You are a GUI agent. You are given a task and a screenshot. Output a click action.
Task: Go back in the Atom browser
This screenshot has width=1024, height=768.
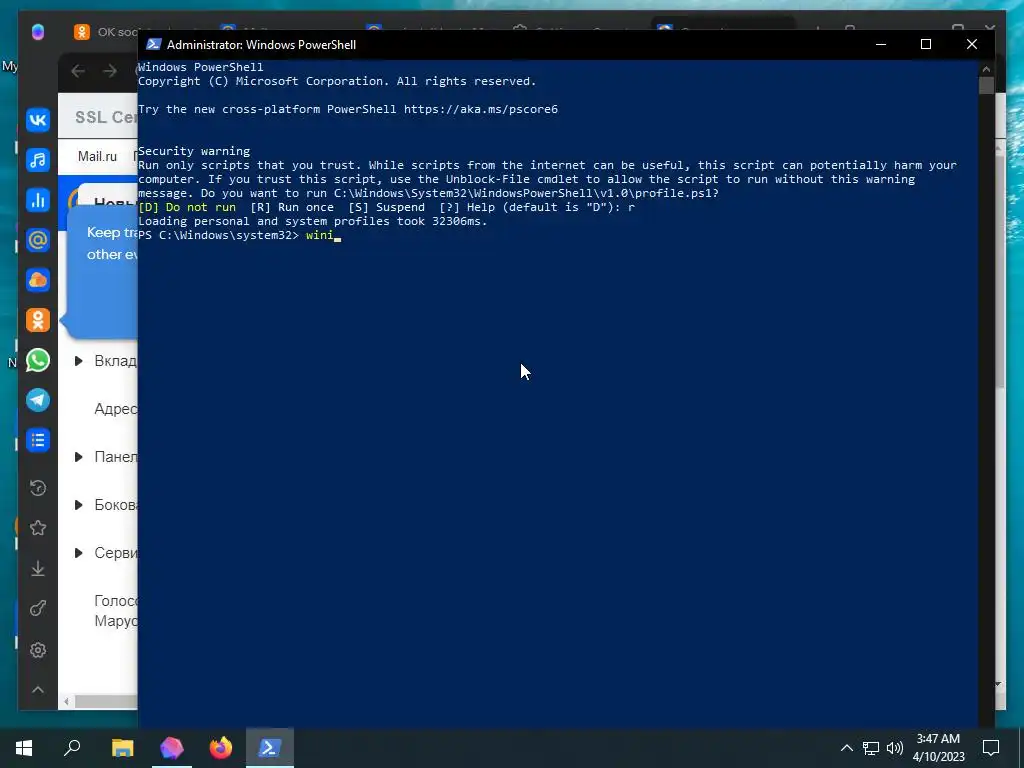click(x=78, y=71)
